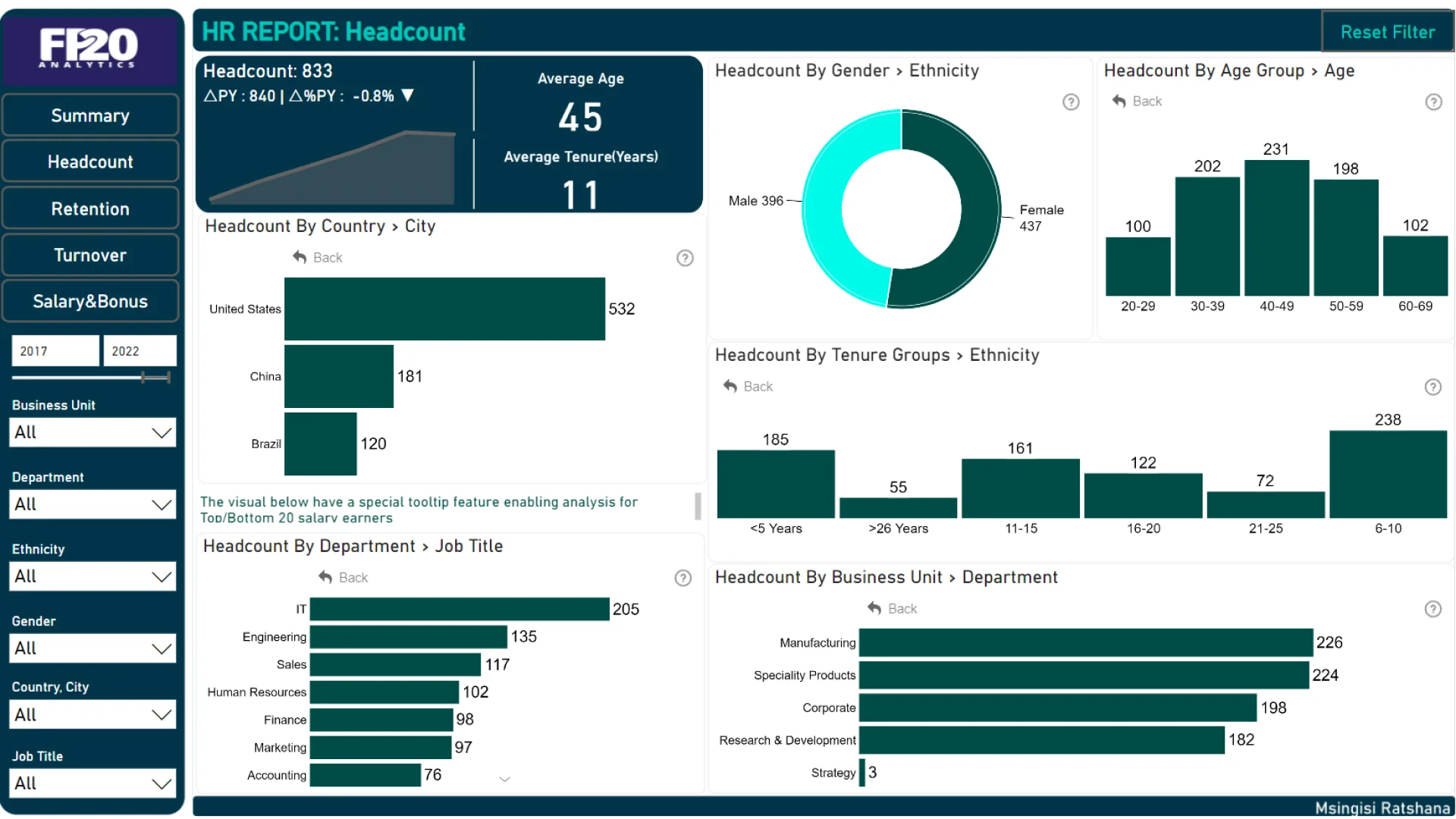
Task: Click the end year field showing 2022
Action: point(140,351)
